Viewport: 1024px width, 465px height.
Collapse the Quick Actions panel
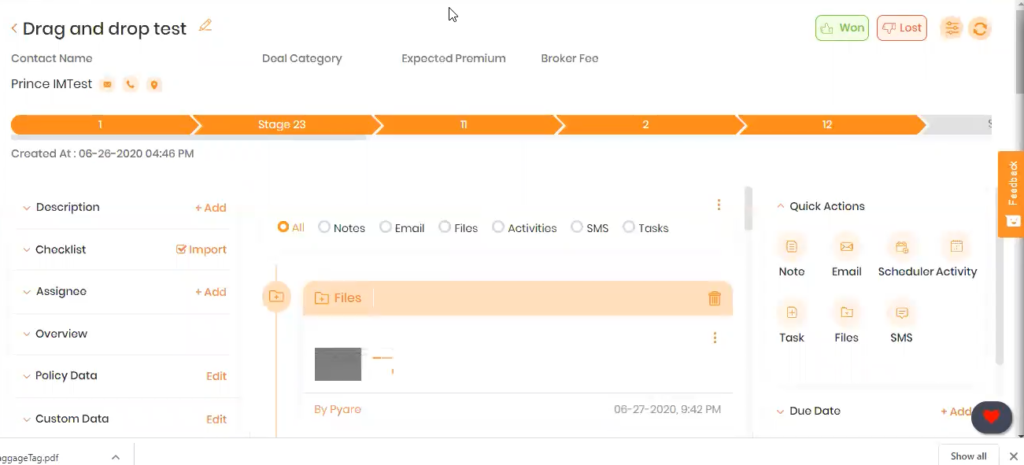pyautogui.click(x=780, y=206)
